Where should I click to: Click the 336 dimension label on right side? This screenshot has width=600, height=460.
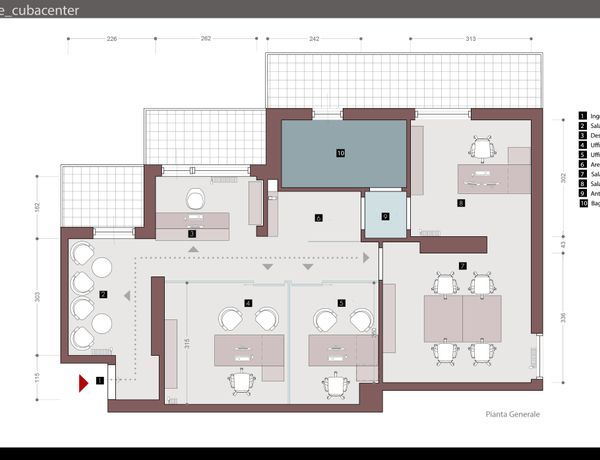point(563,318)
